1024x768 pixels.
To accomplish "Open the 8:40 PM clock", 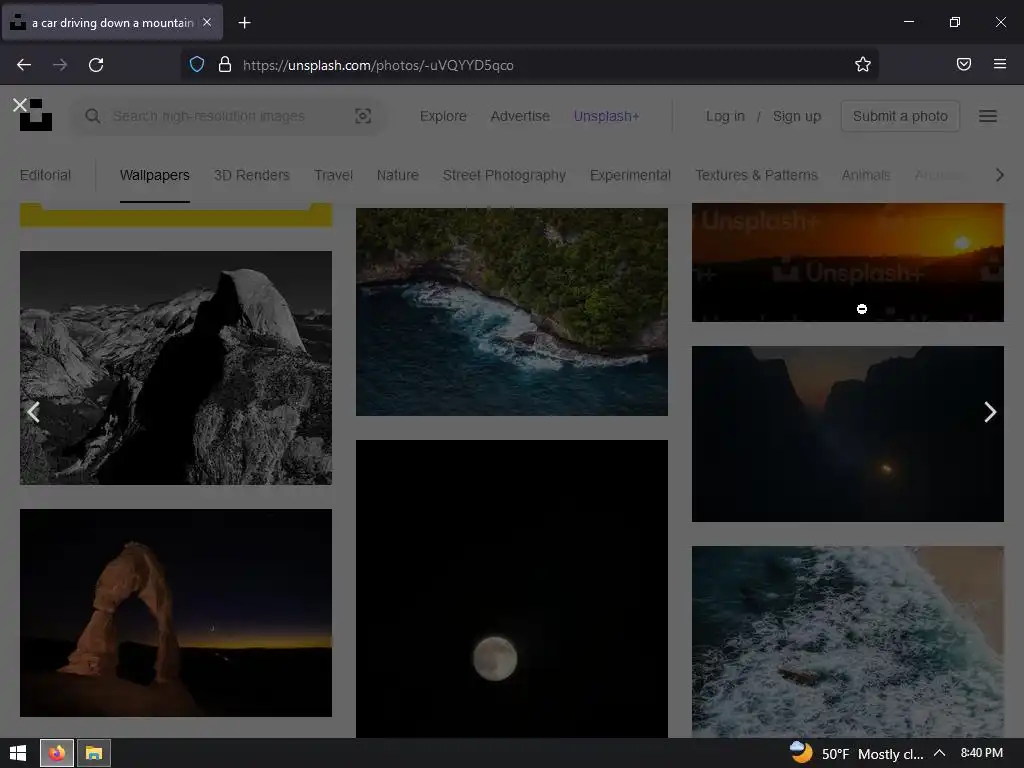I will click(982, 754).
